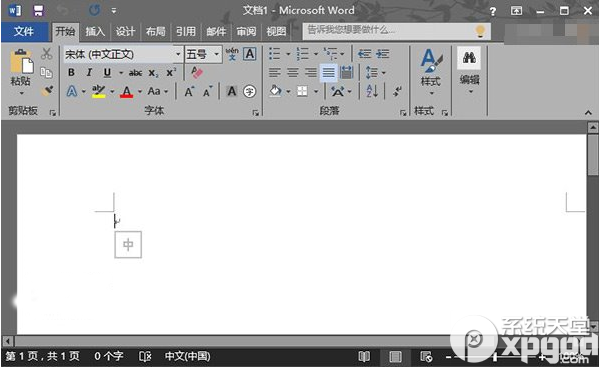This screenshot has height=367, width=599.
Task: Click vertical scrollbar up arrow
Action: pyautogui.click(x=593, y=128)
